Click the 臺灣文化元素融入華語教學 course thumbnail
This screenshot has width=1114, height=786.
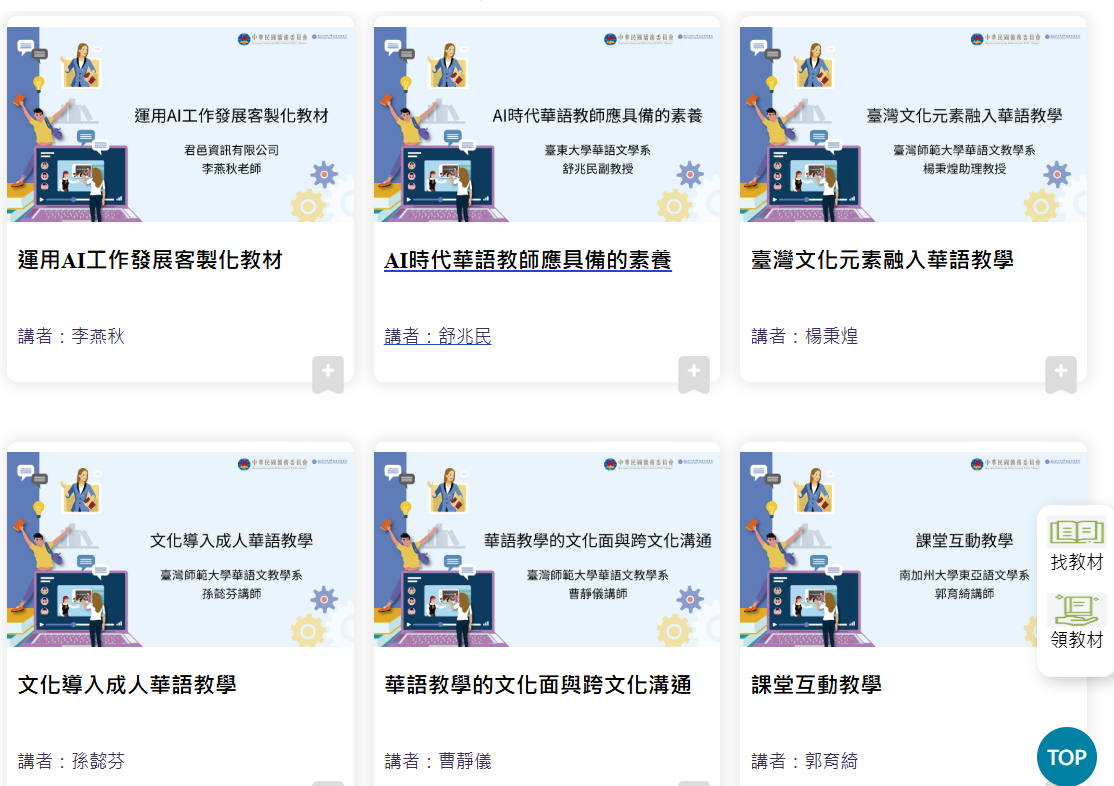tap(912, 124)
